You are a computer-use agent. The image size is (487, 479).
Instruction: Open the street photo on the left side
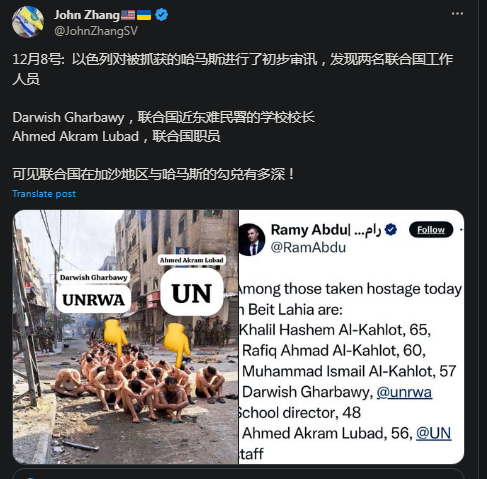[x=126, y=337]
